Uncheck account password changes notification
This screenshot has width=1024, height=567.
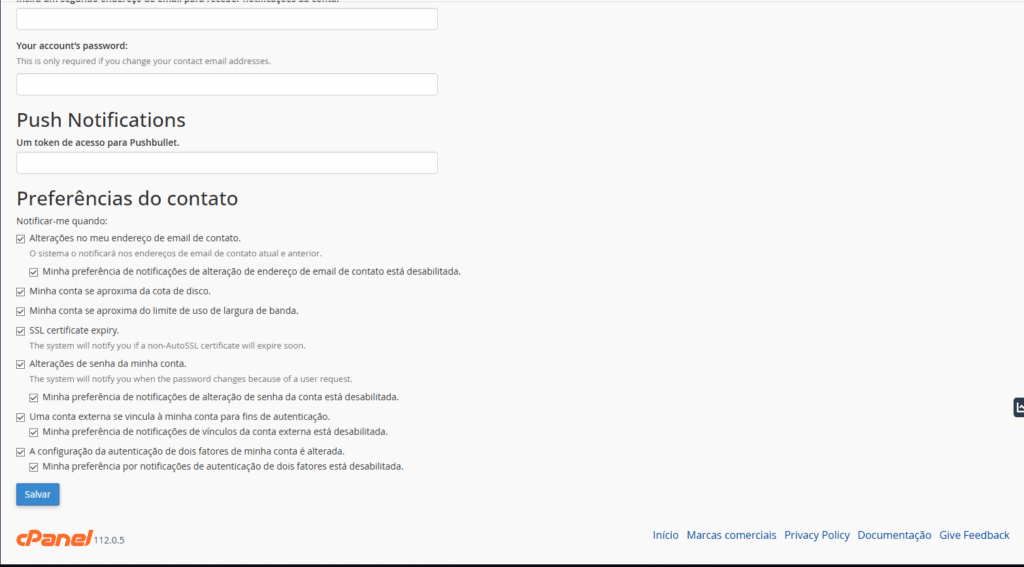point(21,364)
